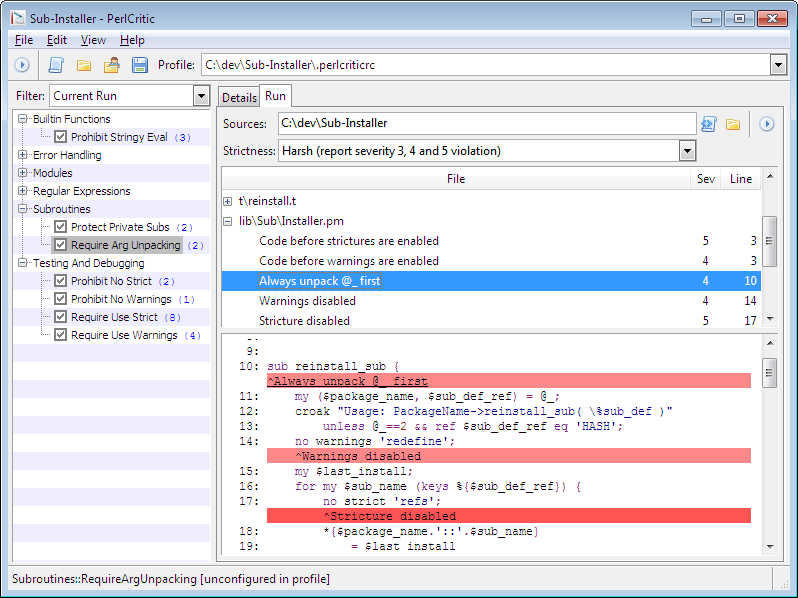Open the View menu

tap(93, 40)
